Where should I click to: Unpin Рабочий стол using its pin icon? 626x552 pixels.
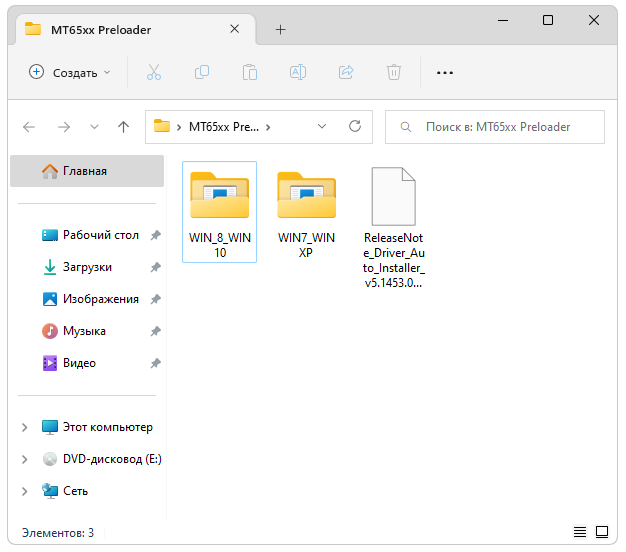pos(155,235)
